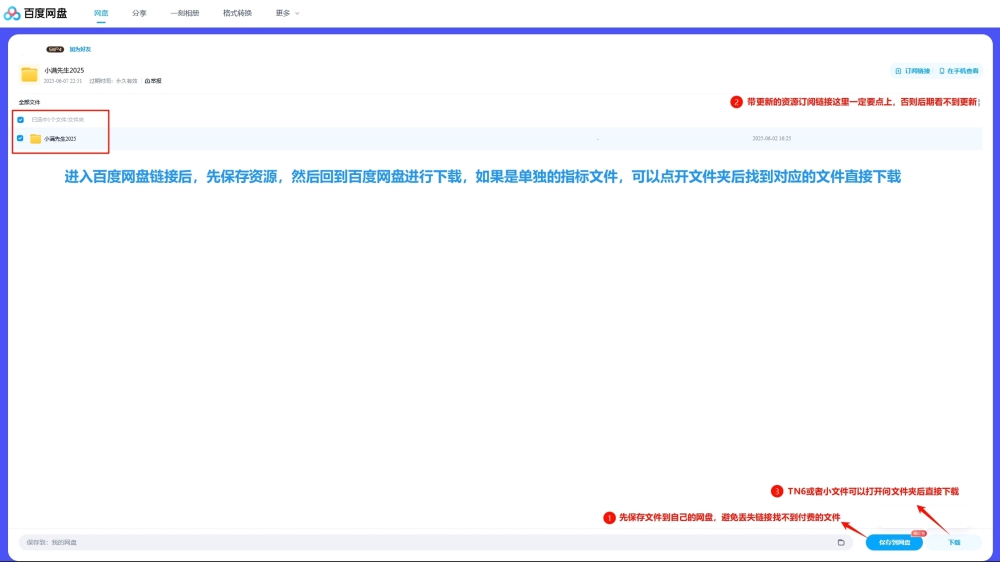Click the large folder icon in share header

point(29,75)
